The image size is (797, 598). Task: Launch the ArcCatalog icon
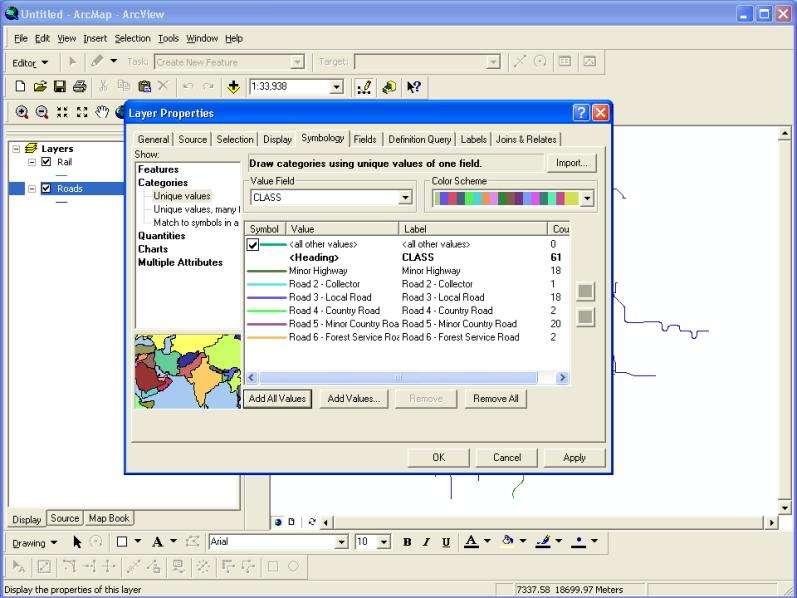click(389, 87)
